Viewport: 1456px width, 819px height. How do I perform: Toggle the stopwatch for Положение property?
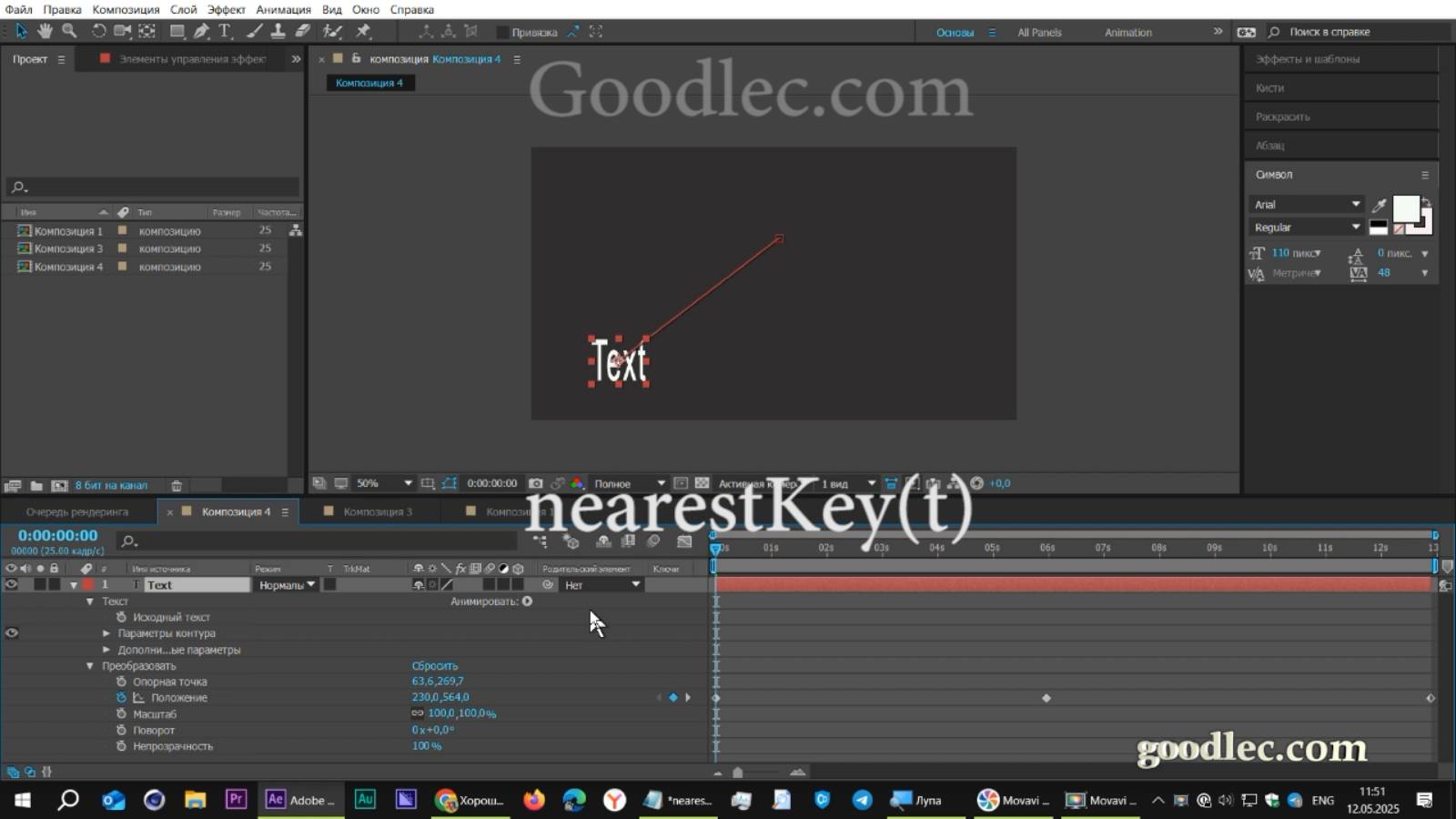[x=121, y=697]
